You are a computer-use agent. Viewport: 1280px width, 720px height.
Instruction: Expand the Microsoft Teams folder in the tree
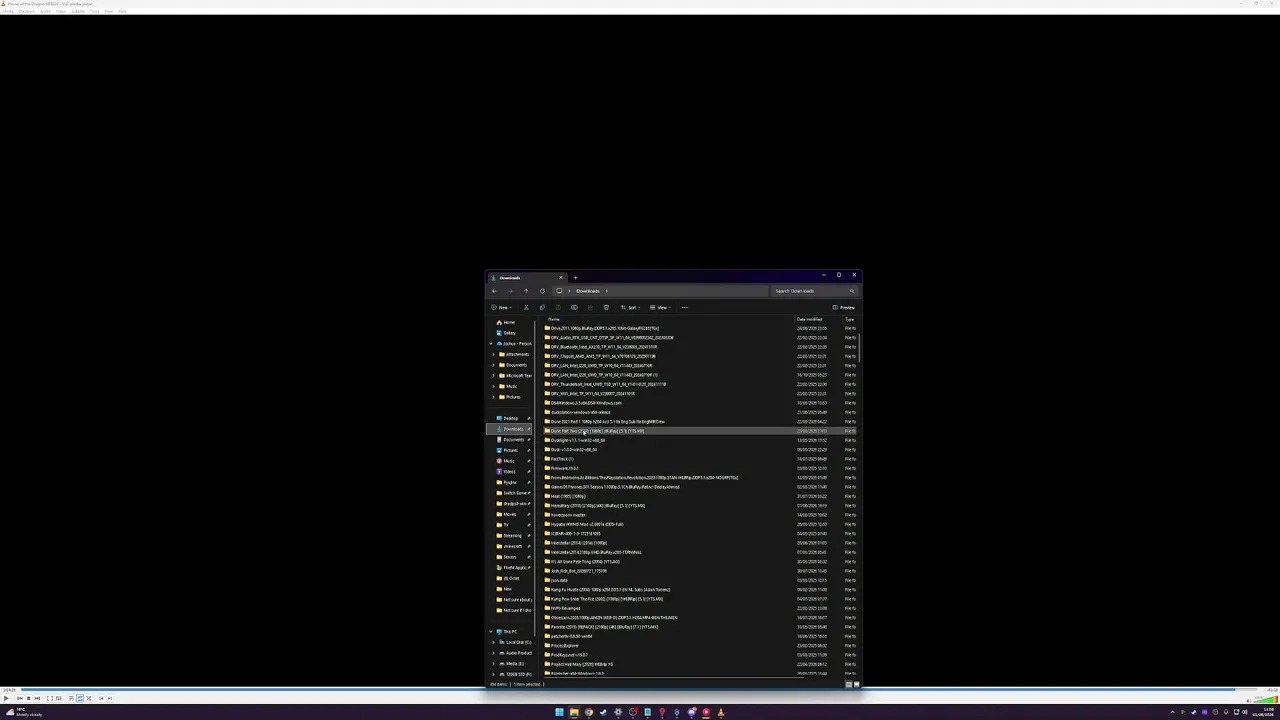click(x=494, y=376)
